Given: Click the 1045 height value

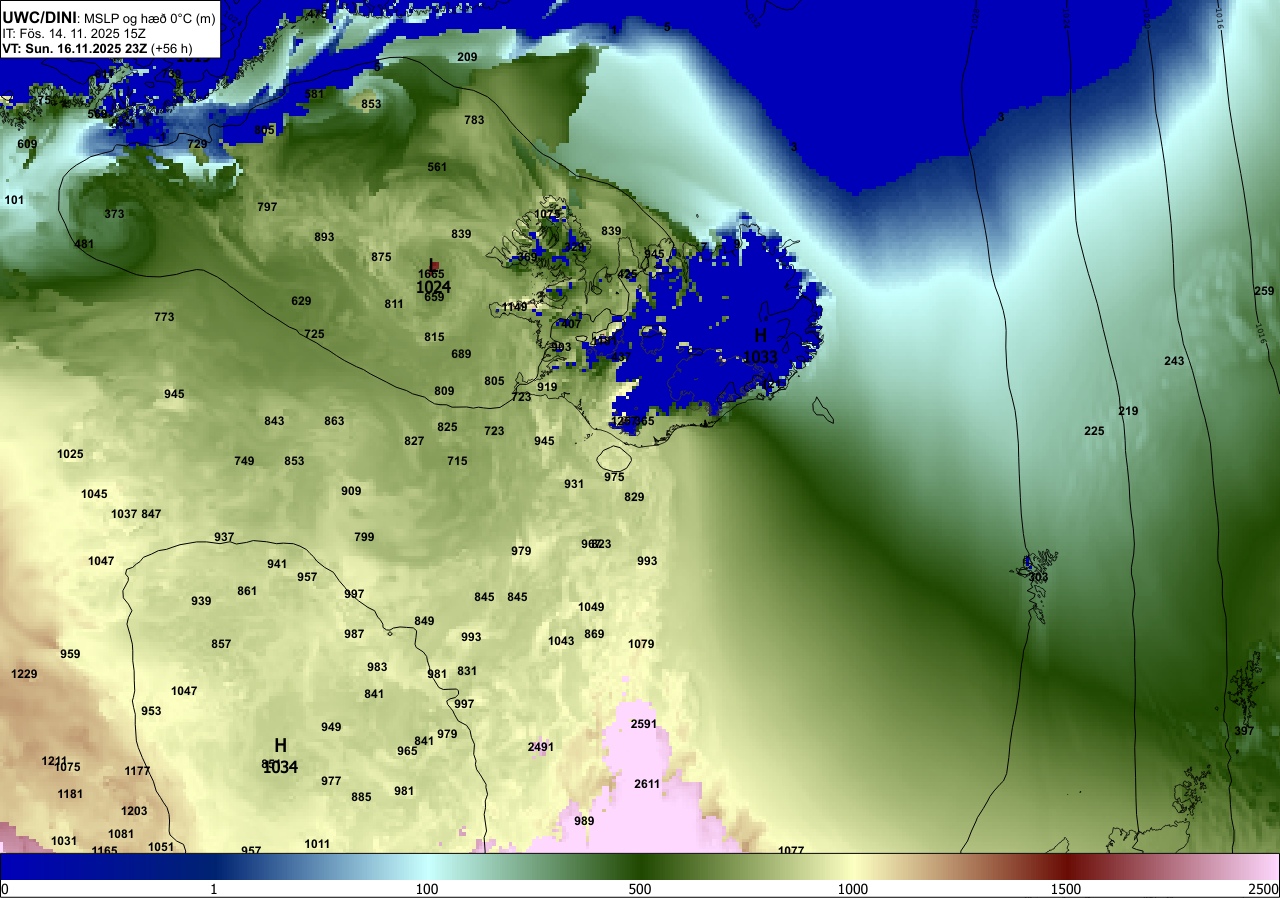Looking at the screenshot, I should tap(94, 494).
